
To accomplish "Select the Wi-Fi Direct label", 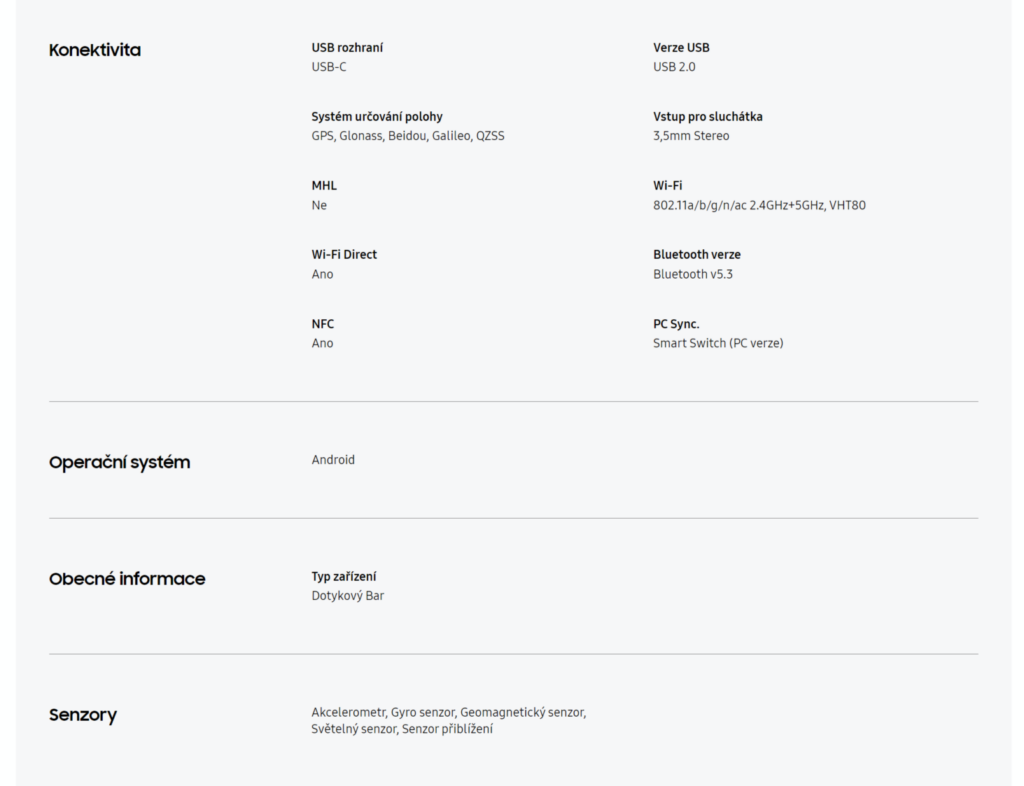I will [344, 255].
